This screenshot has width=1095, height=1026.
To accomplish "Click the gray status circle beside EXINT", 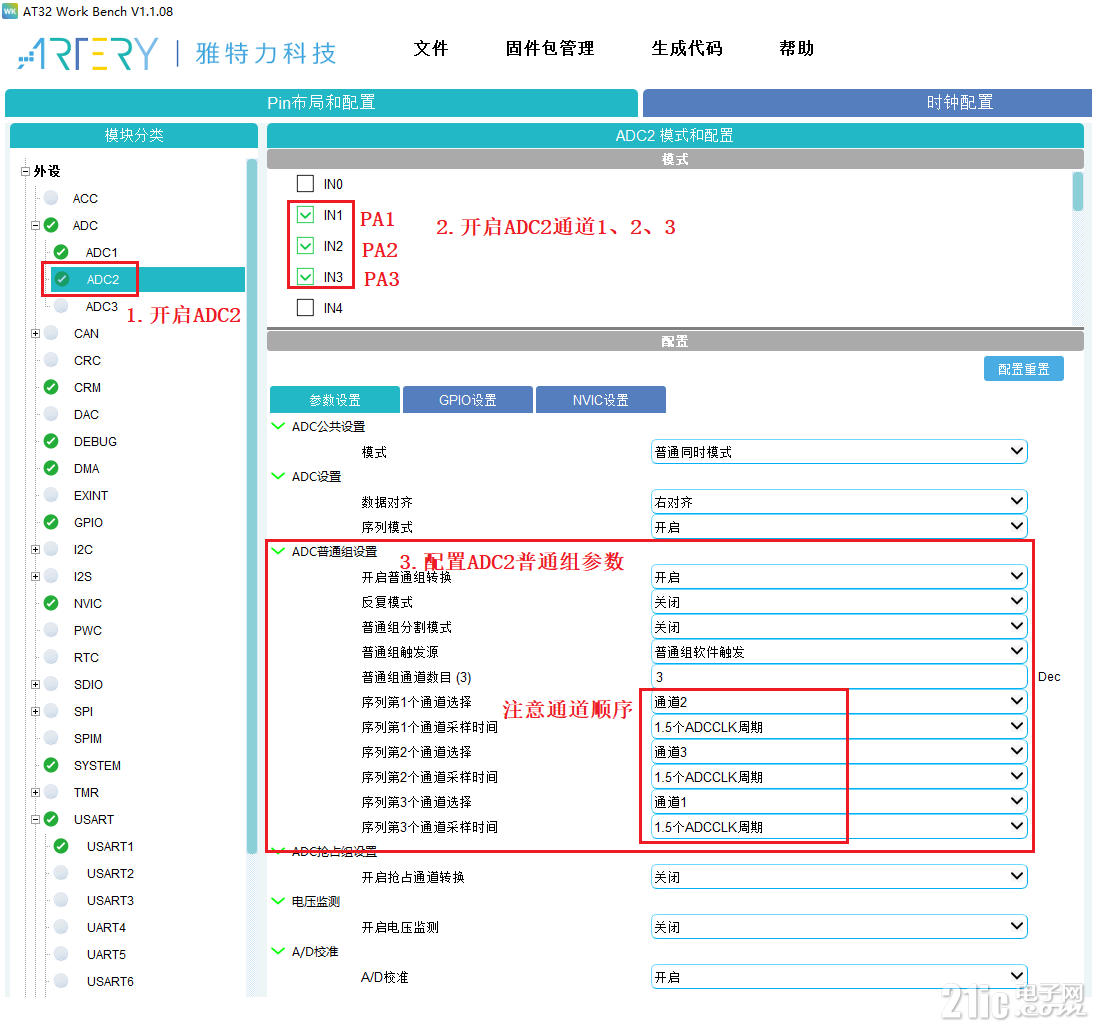I will (51, 494).
